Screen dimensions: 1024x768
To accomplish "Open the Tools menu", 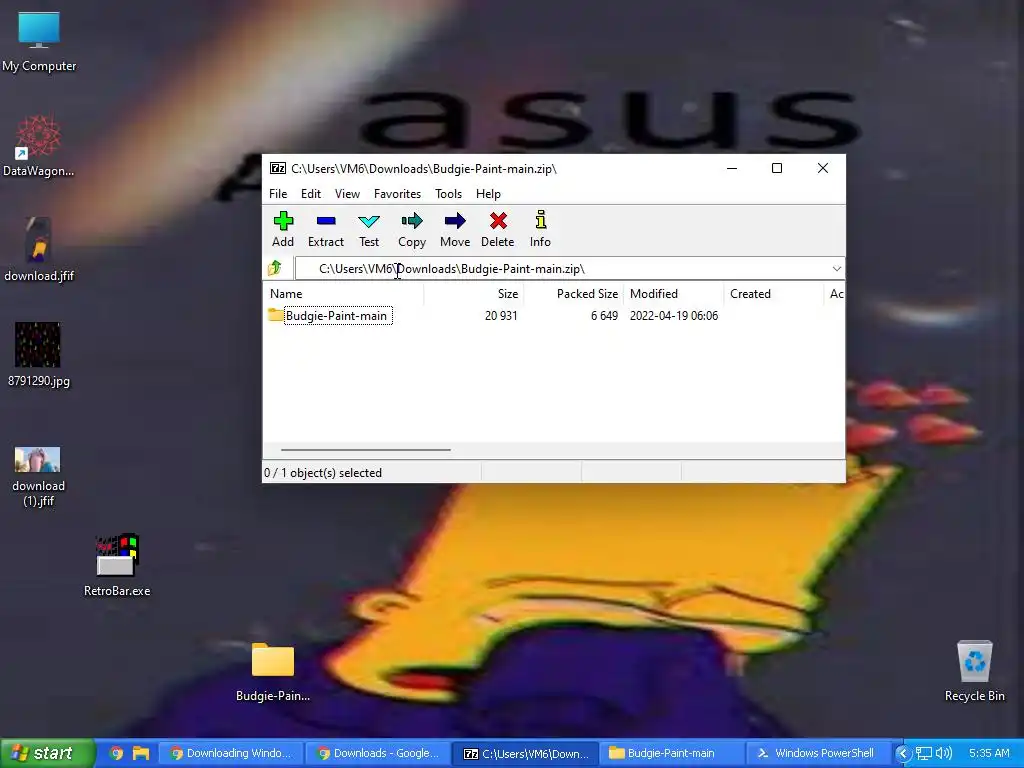I will [x=448, y=194].
